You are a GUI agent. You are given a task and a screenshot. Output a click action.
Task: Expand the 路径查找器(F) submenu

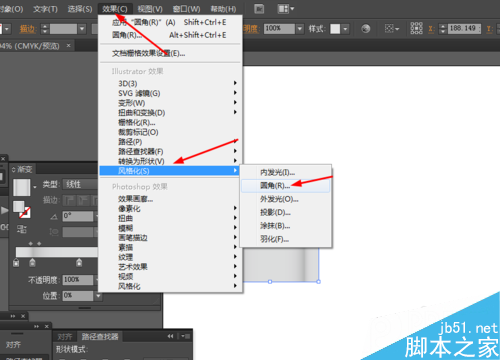click(x=170, y=151)
